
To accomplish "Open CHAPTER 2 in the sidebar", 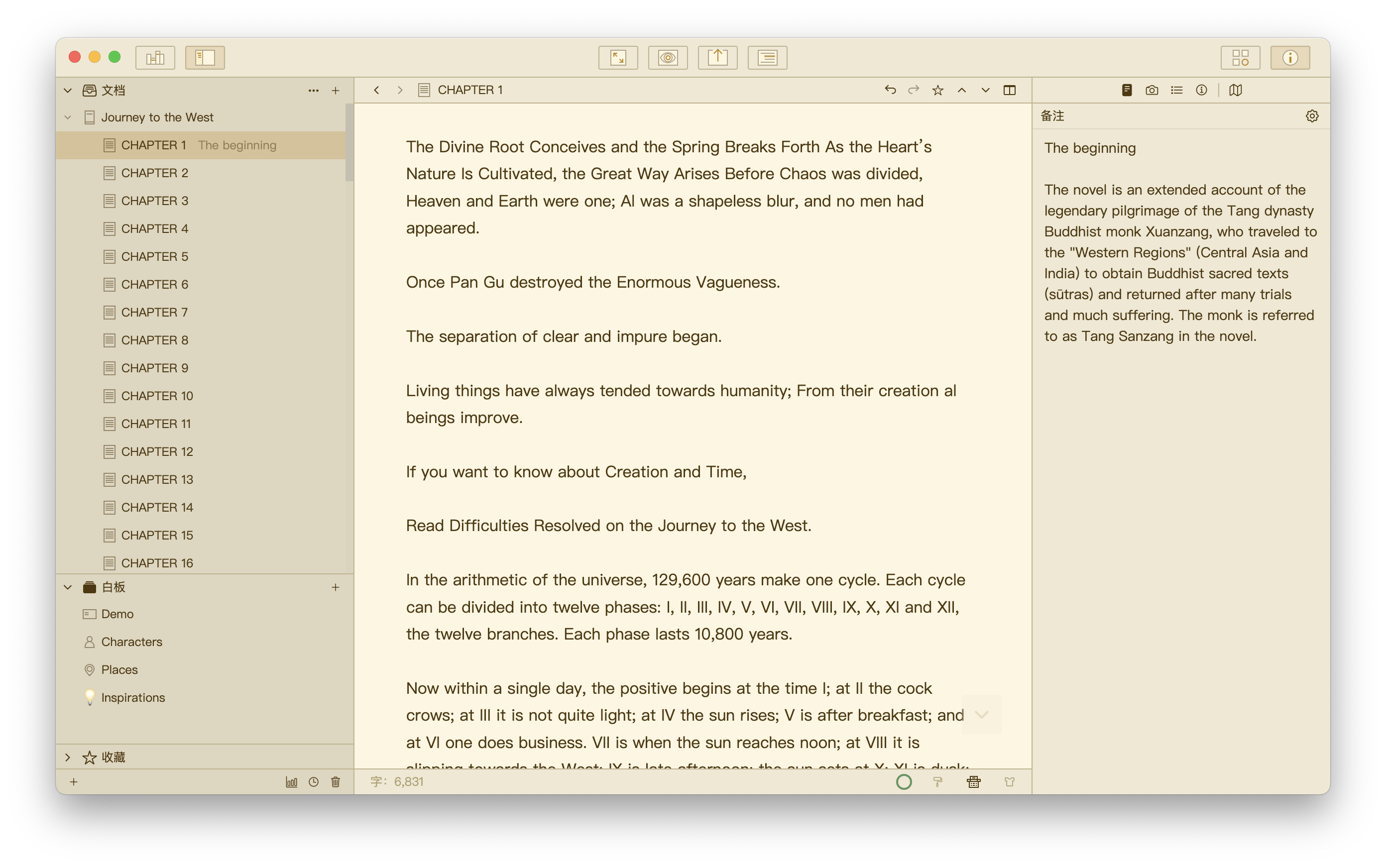I will 201,173.
